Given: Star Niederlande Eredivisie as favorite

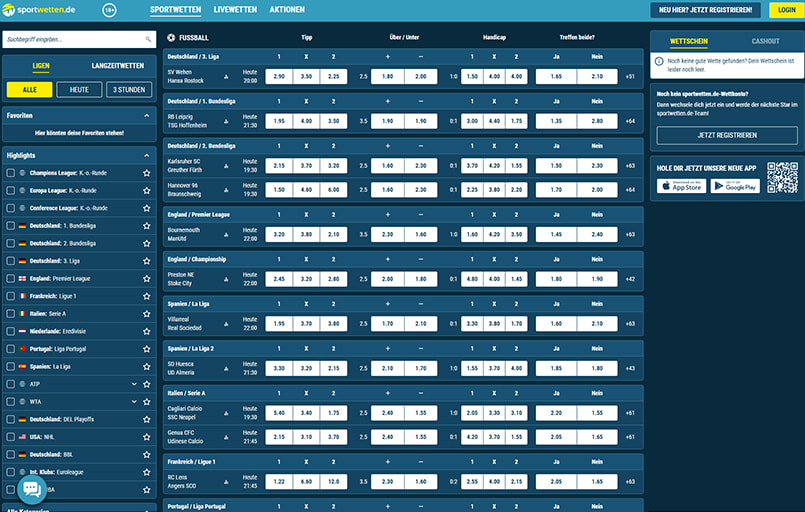Looking at the screenshot, I should (147, 331).
